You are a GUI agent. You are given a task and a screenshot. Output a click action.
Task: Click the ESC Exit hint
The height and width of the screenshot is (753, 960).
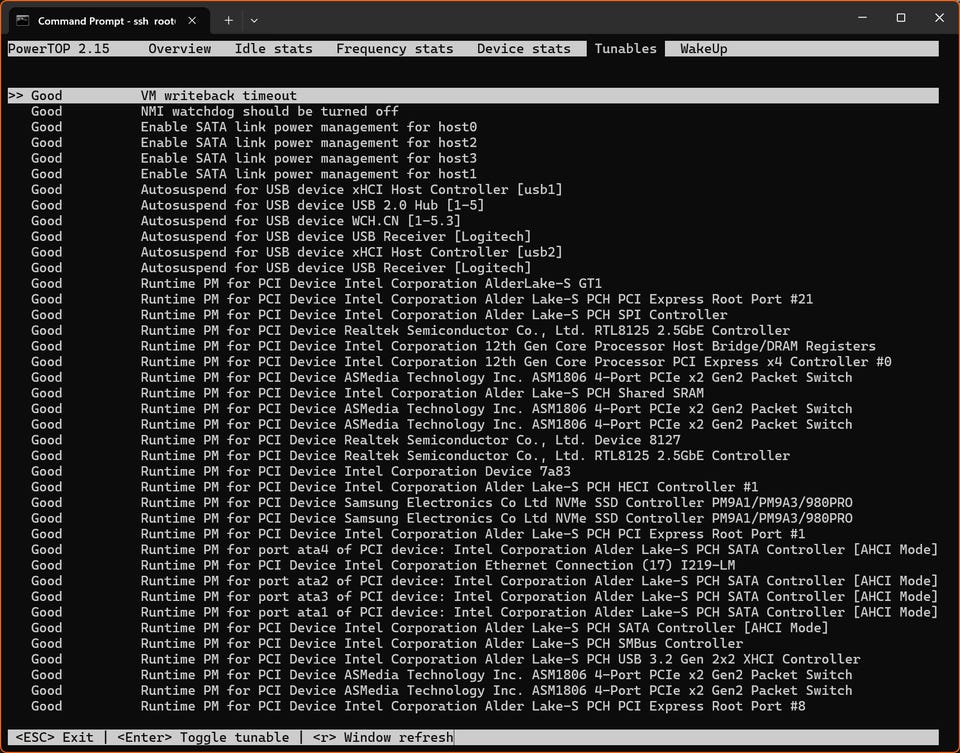click(54, 737)
